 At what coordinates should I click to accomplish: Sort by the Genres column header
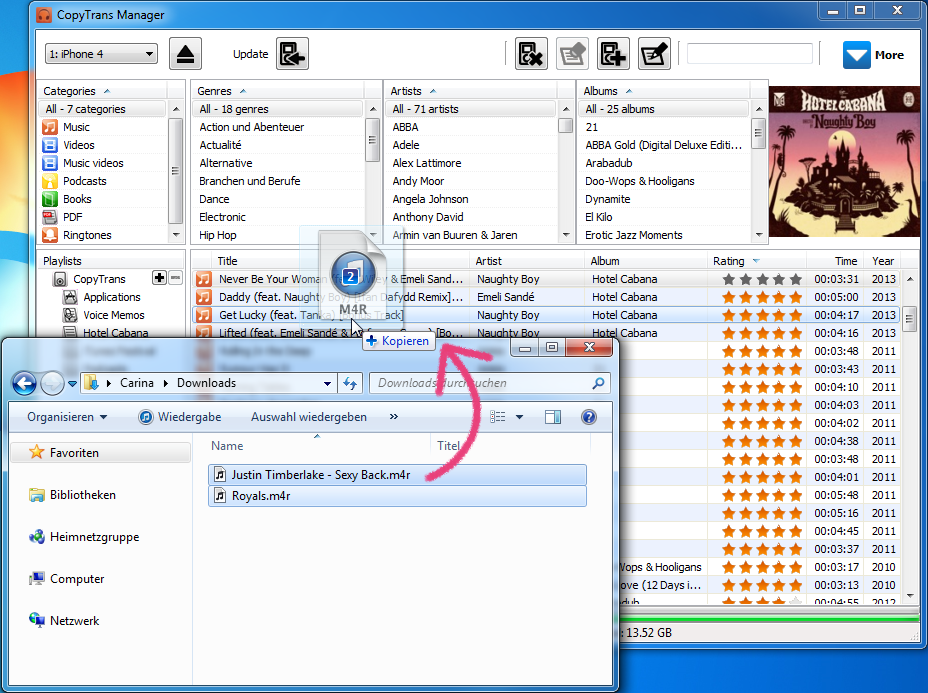coord(278,91)
